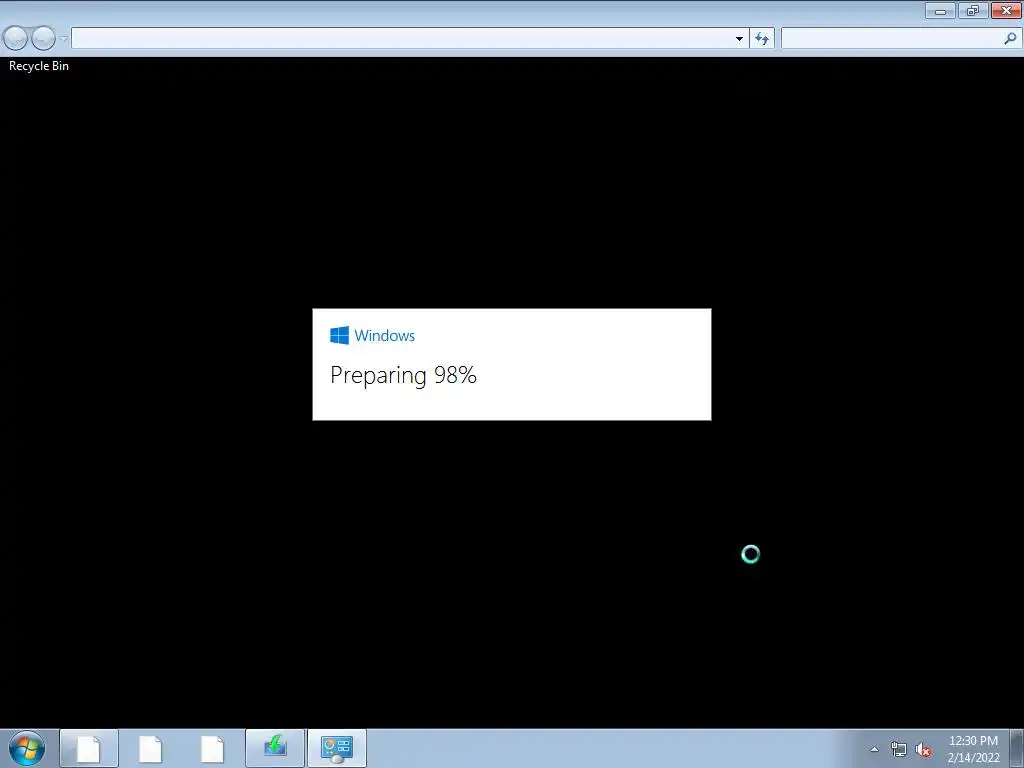
Task: Click the magnifying glass search icon
Action: pos(1010,39)
